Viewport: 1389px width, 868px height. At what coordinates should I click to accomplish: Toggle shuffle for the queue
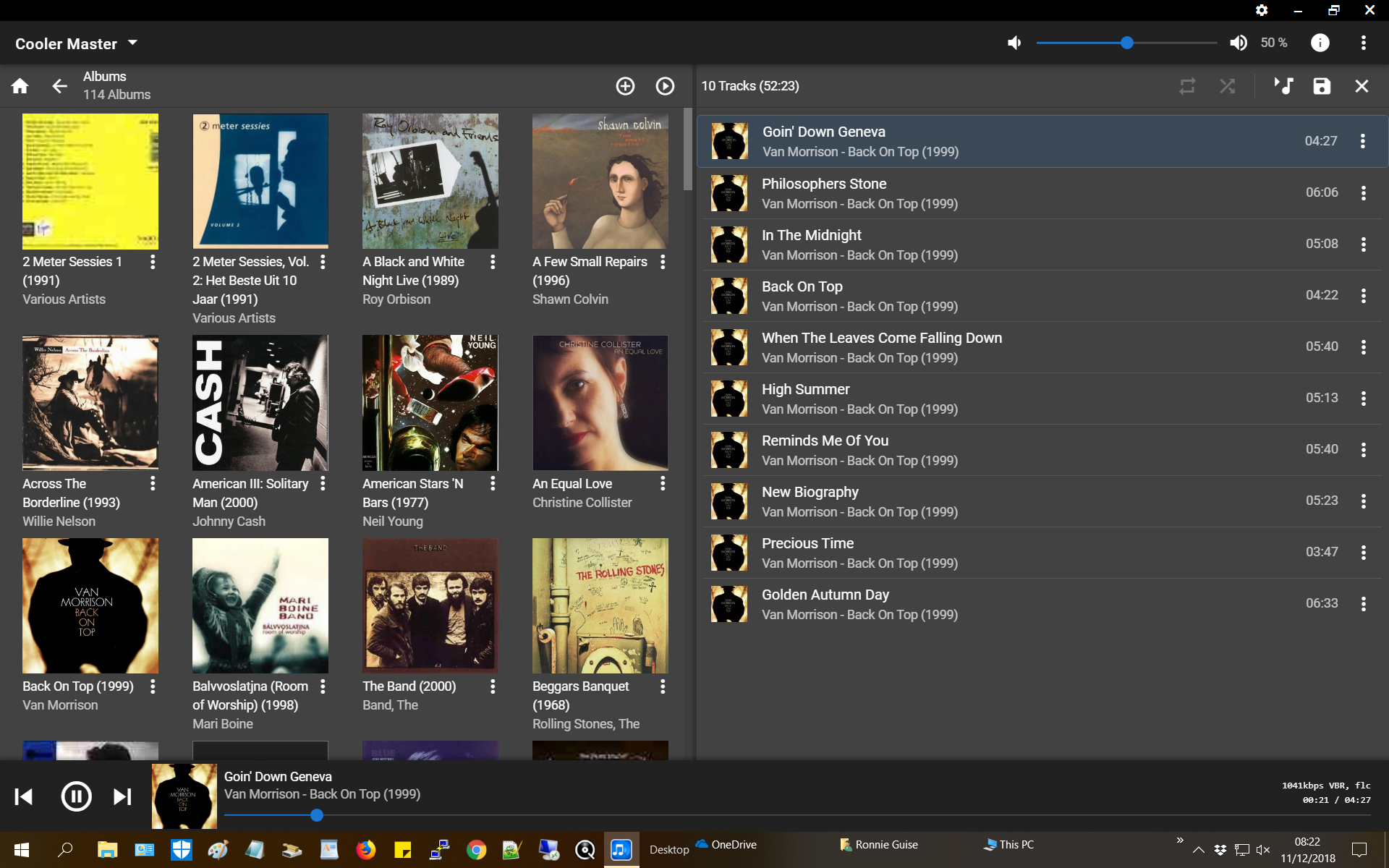[1227, 86]
